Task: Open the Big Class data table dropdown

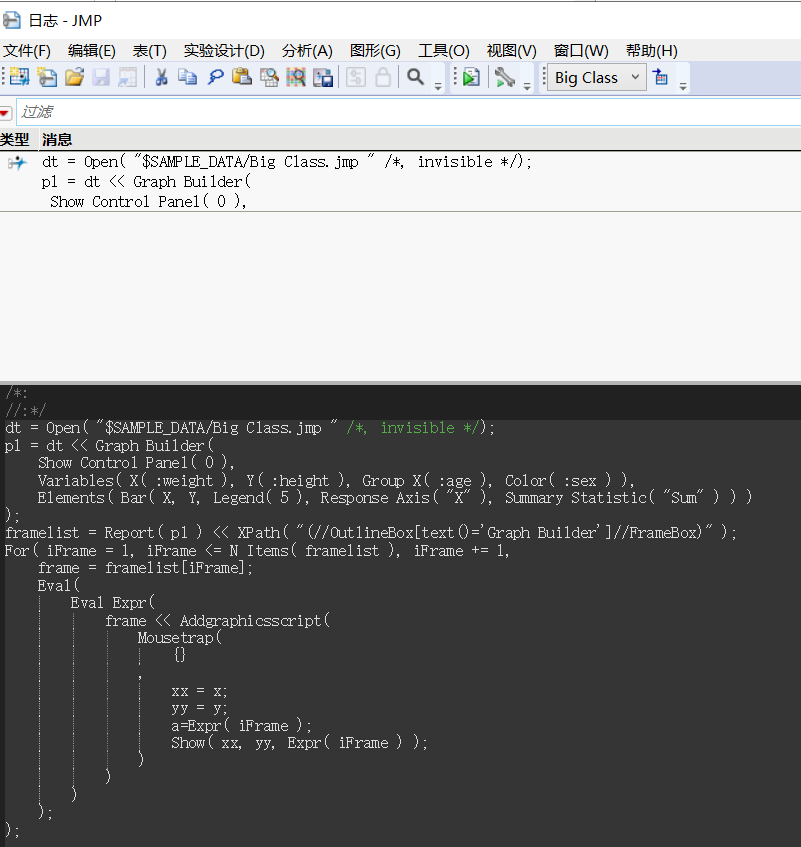Action: [596, 78]
